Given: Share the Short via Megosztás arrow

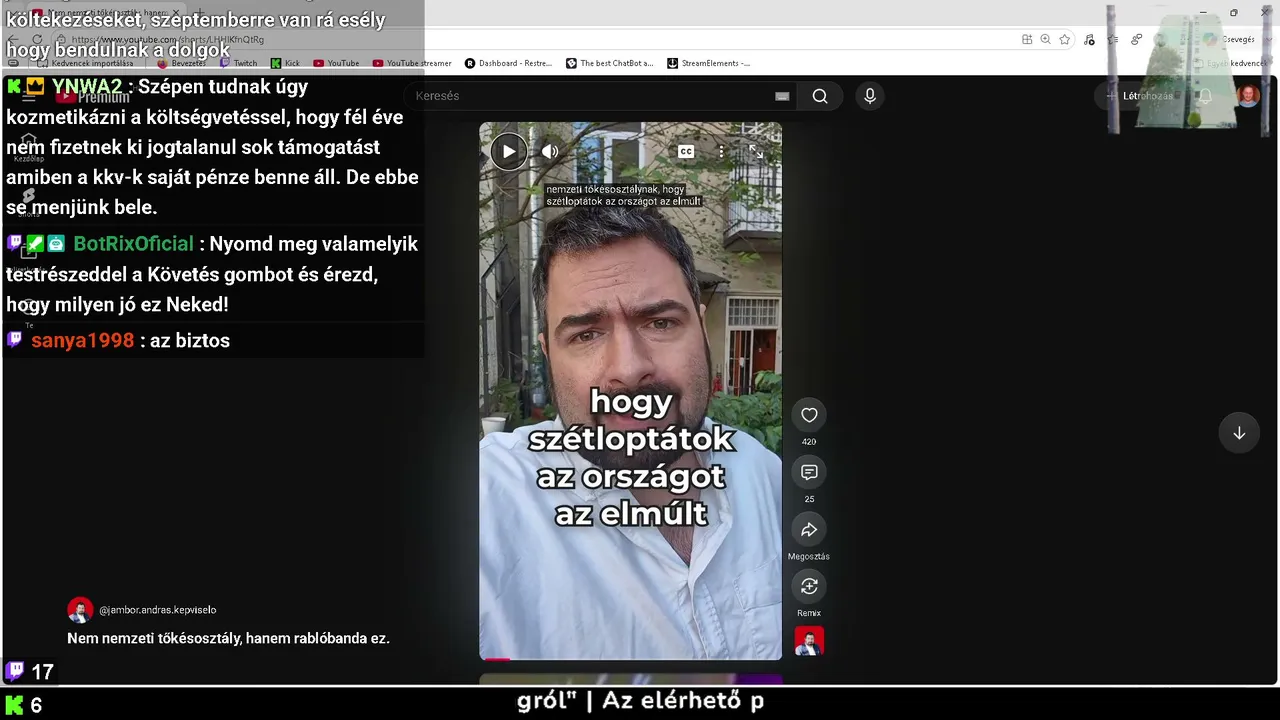Looking at the screenshot, I should (809, 529).
